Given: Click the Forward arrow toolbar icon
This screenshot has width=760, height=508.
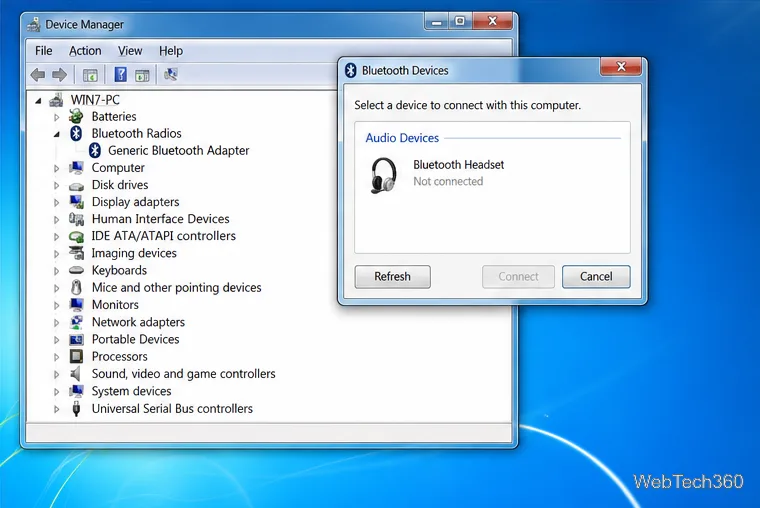Looking at the screenshot, I should coord(59,75).
